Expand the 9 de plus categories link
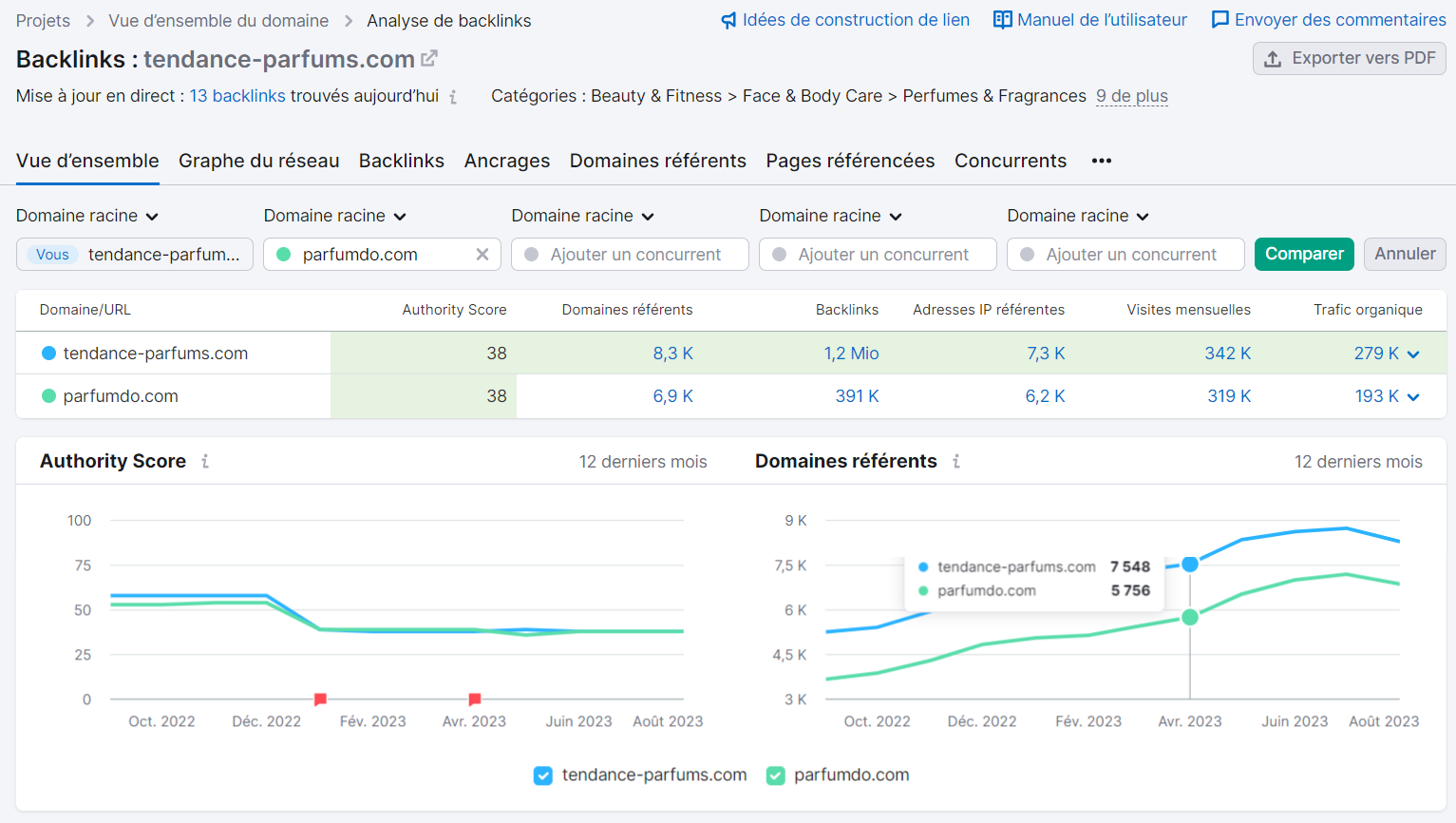Viewport: 1456px width, 823px height. pos(1132,96)
